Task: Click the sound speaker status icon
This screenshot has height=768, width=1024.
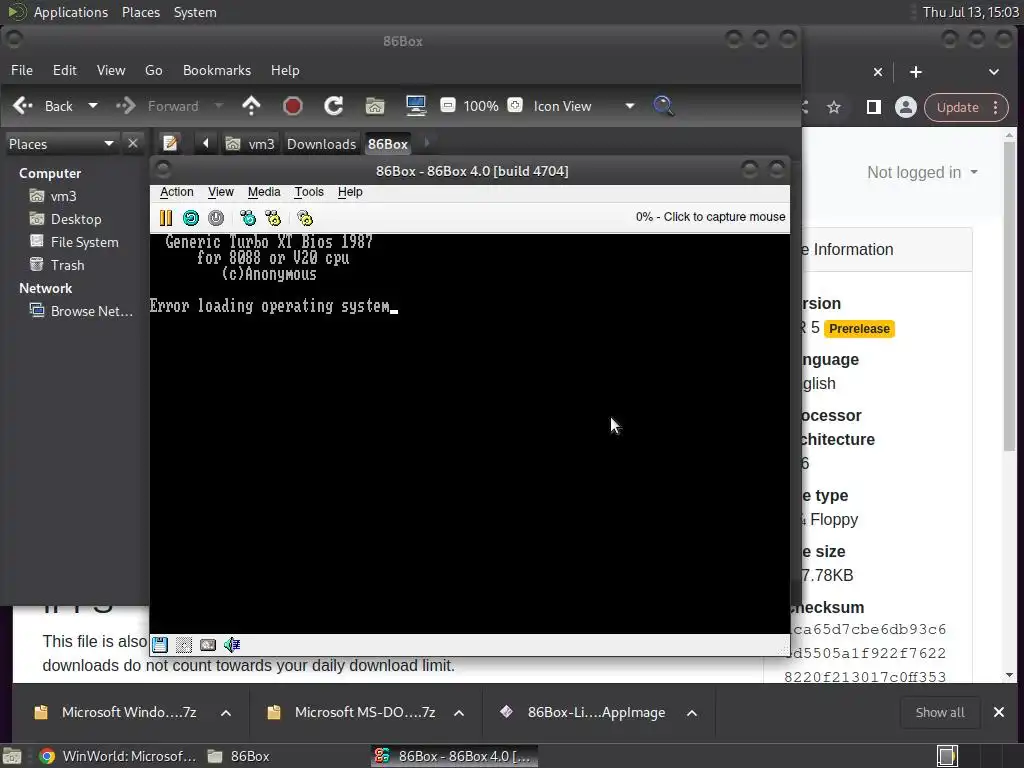Action: (x=232, y=645)
